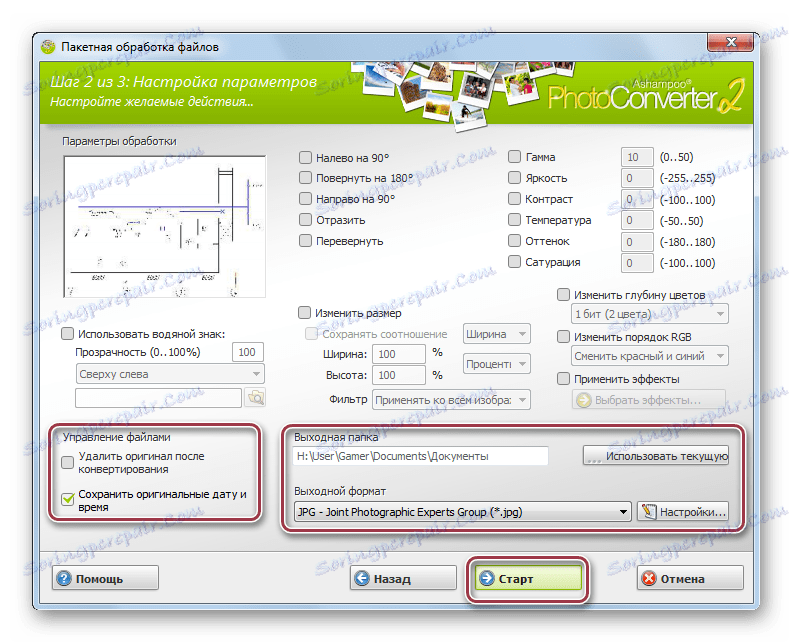
Task: Check "Удалить оригинал после конвертирования"
Action: pyautogui.click(x=67, y=462)
